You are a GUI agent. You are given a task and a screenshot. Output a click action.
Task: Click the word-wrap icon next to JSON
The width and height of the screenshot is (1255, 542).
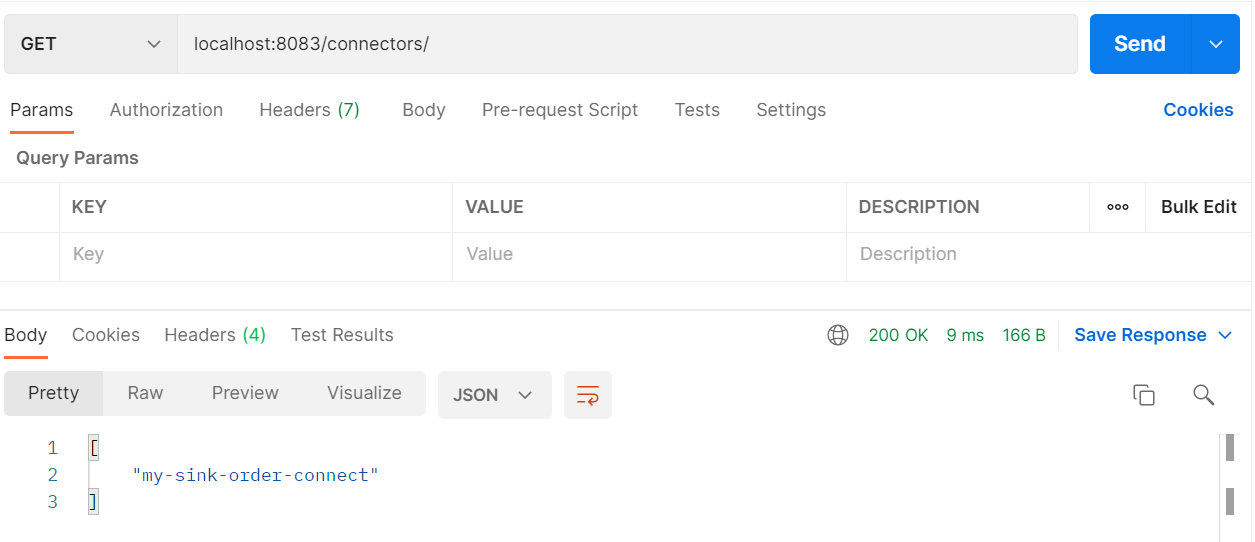pos(588,395)
